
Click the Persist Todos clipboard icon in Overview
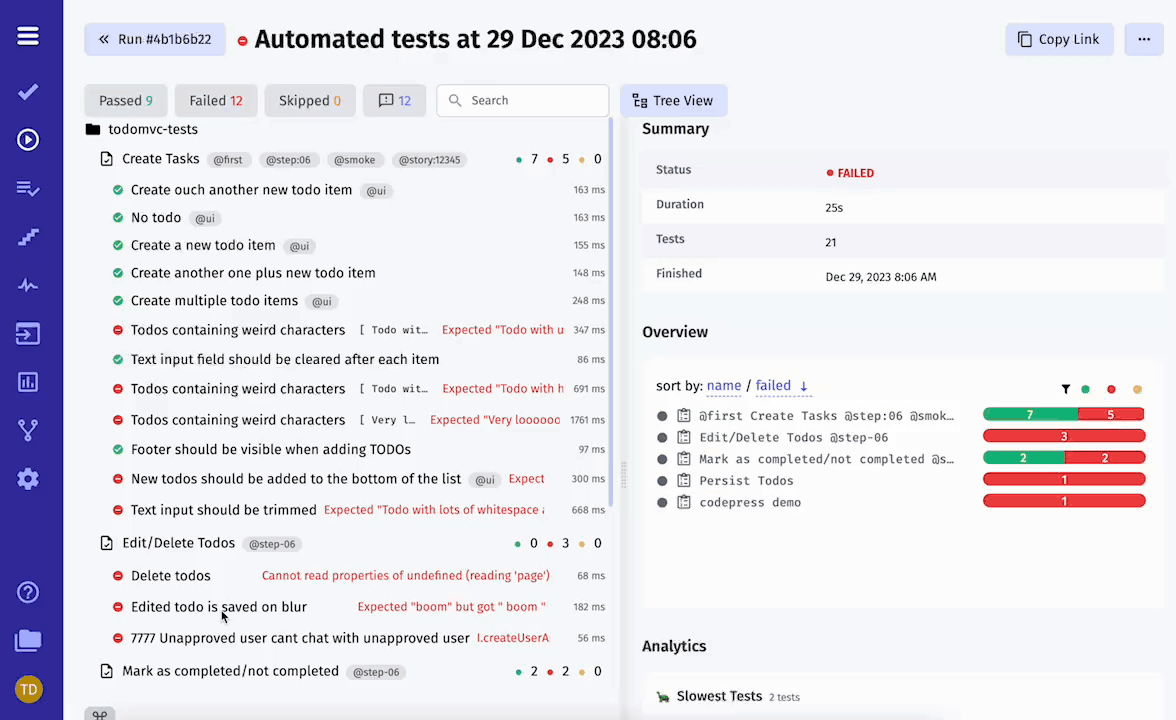tap(683, 480)
